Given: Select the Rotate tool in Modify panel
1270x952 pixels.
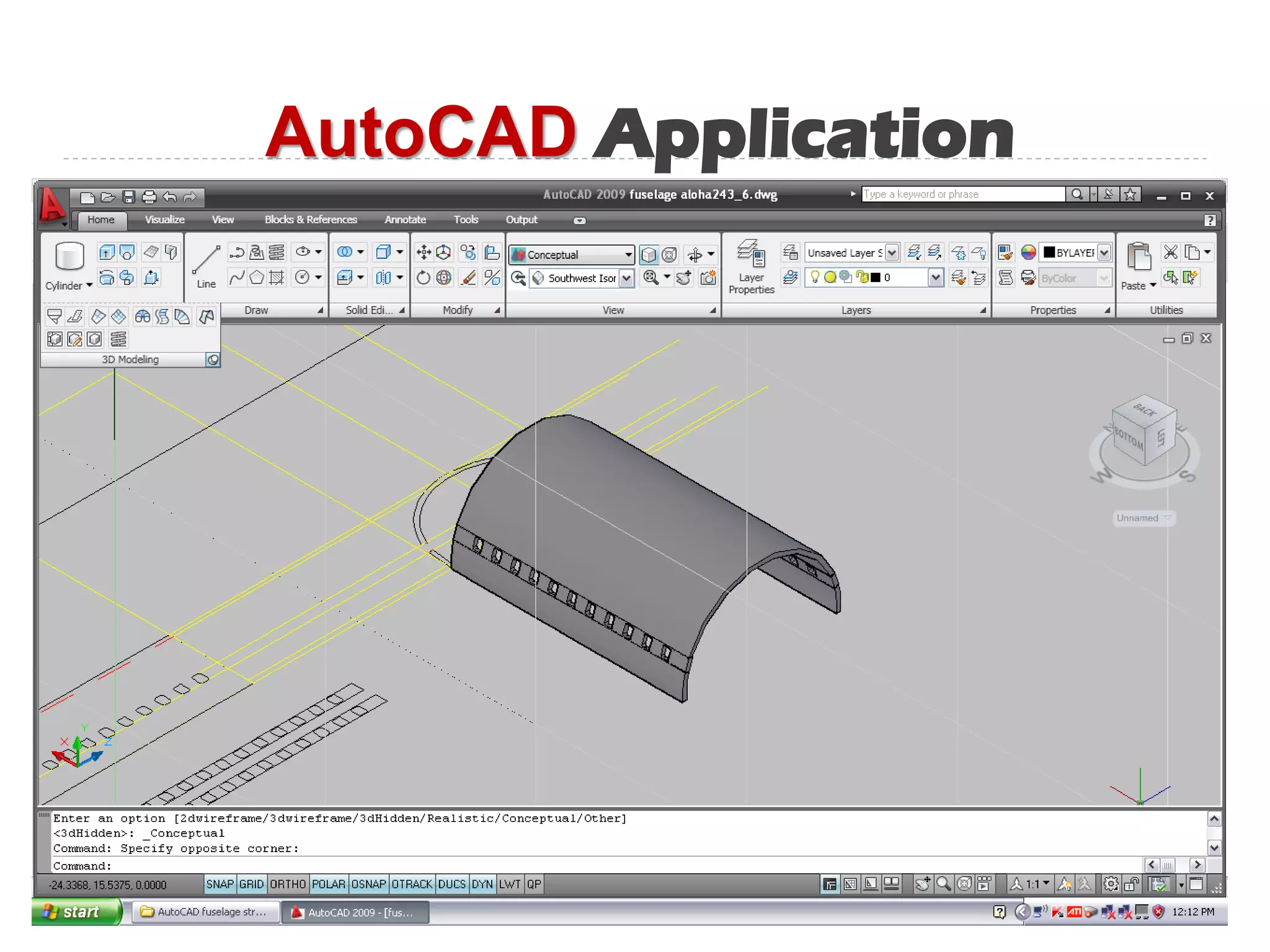Looking at the screenshot, I should click(424, 278).
